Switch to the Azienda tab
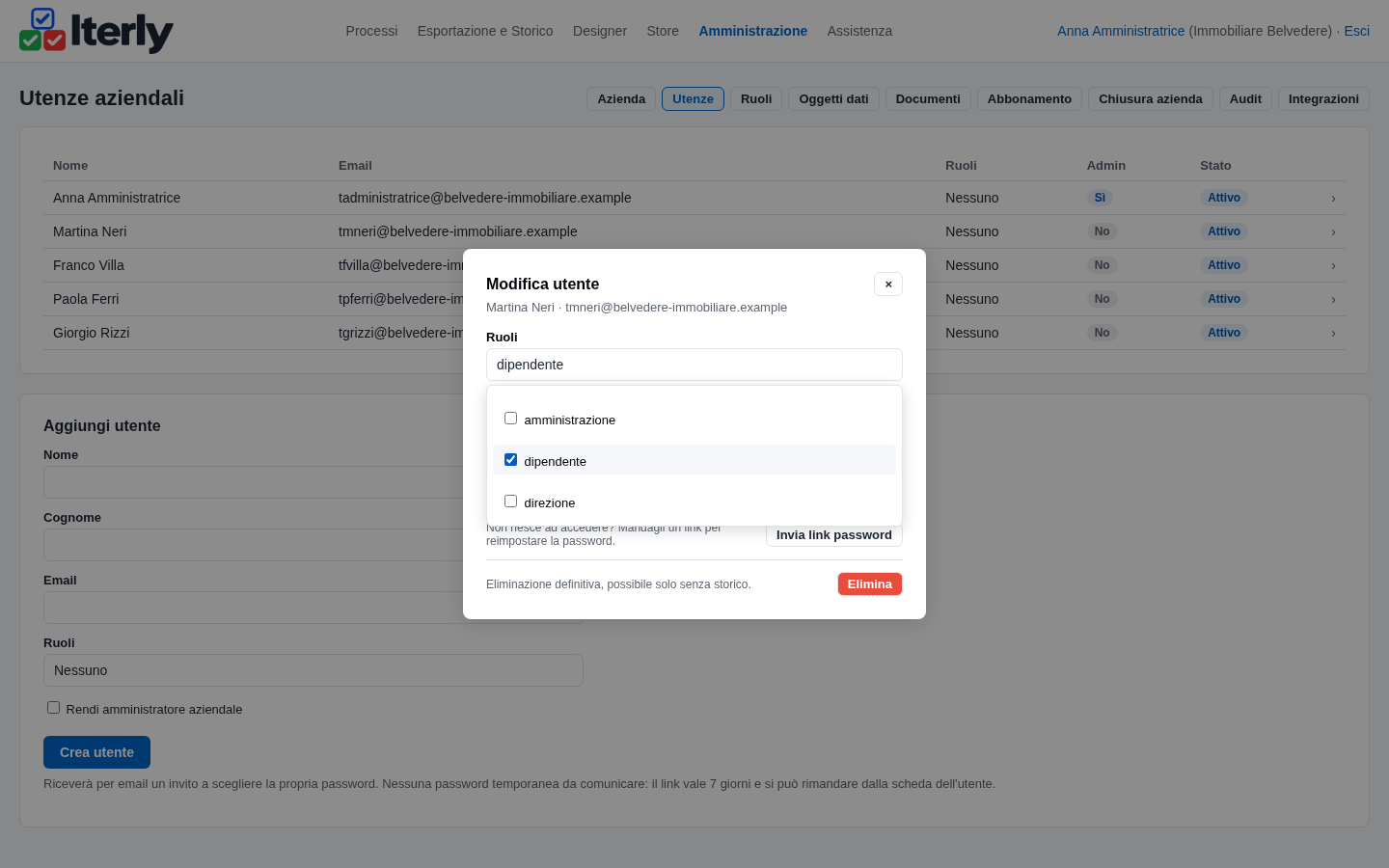Screen dimensions: 1389x868 [621, 99]
